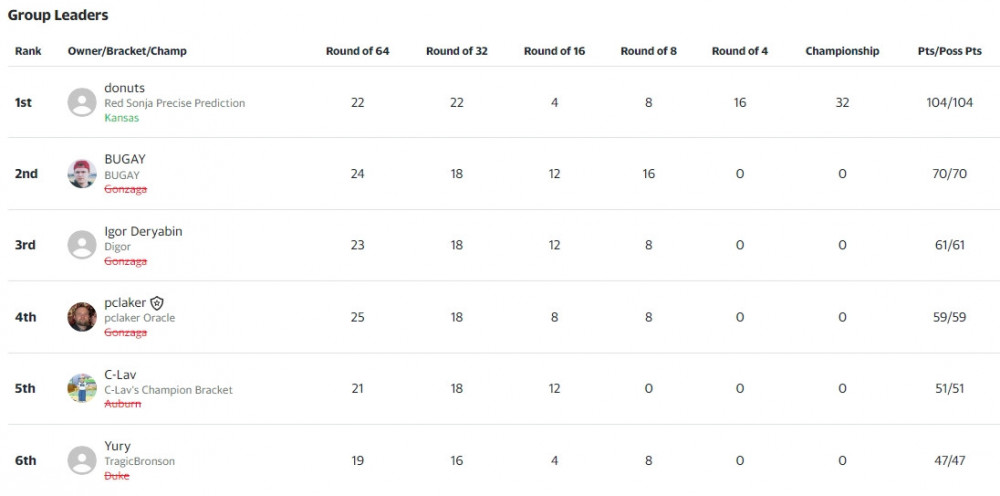Click Yury's default avatar icon

82,460
